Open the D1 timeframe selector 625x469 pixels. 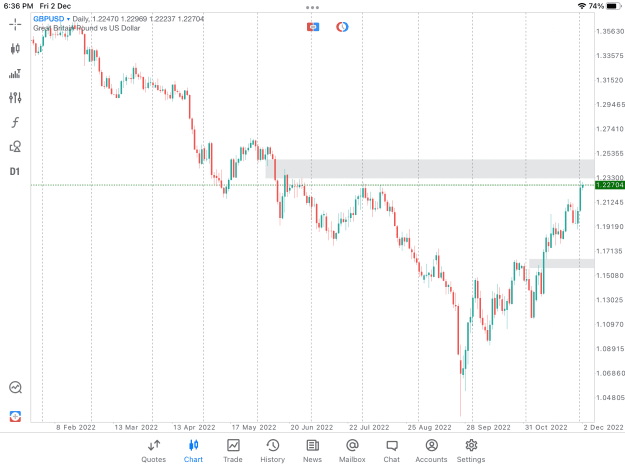click(x=15, y=172)
